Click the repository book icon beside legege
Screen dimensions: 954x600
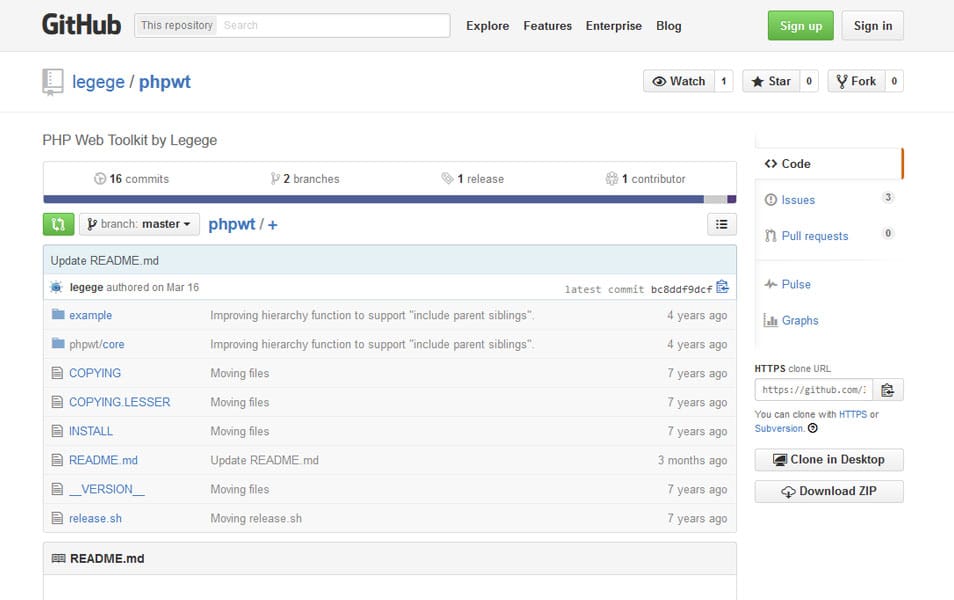point(52,82)
